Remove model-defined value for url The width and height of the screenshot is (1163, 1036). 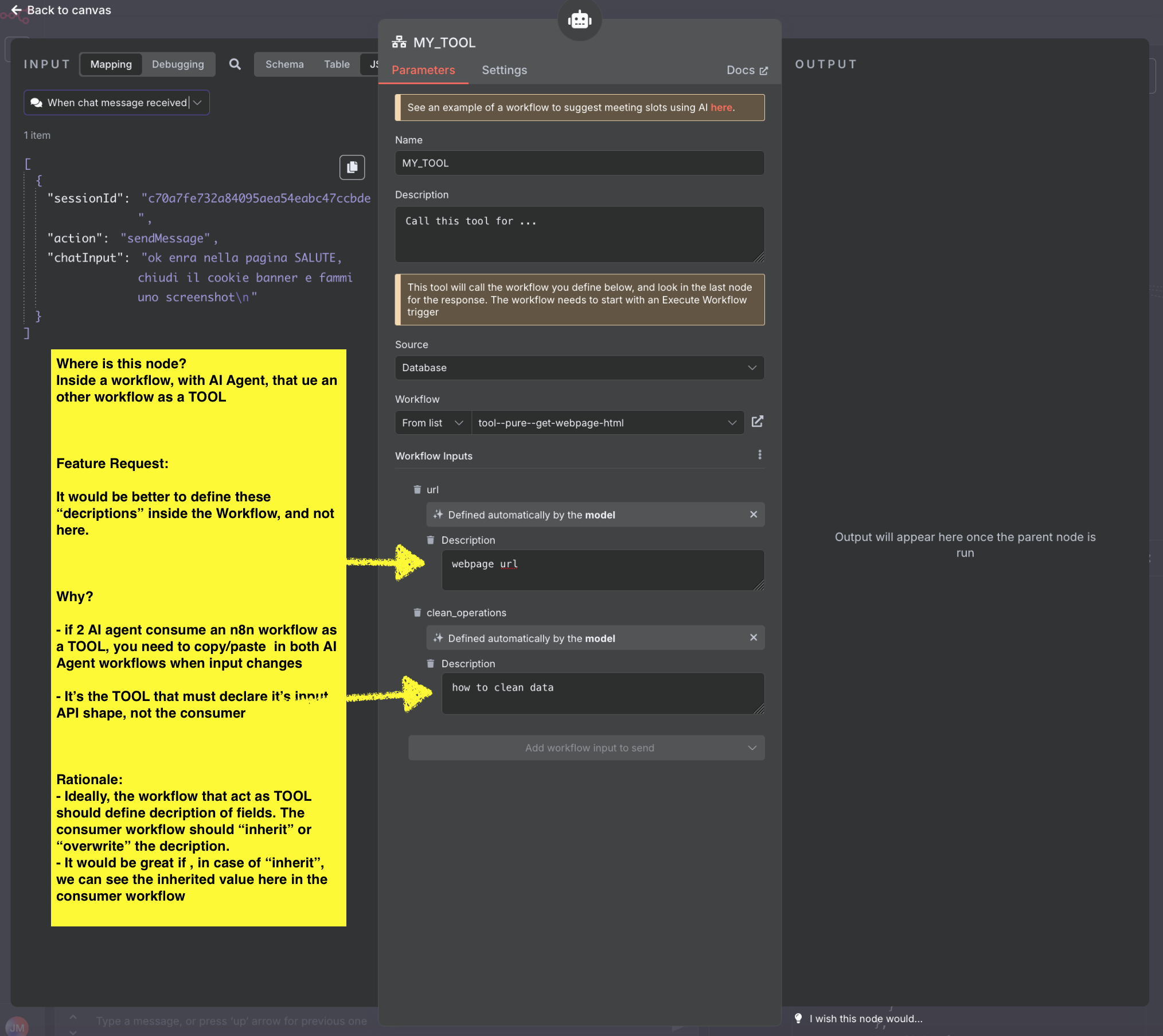point(754,514)
